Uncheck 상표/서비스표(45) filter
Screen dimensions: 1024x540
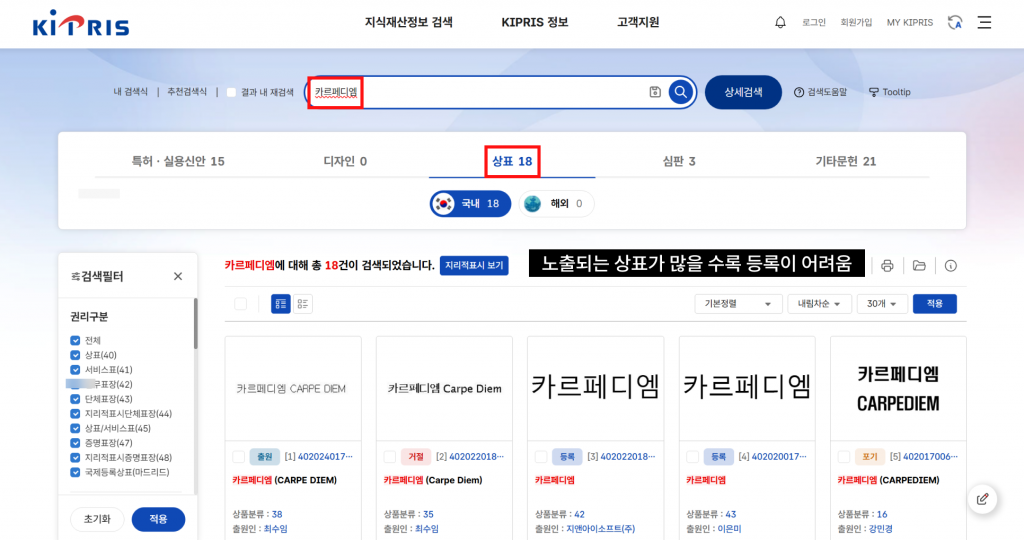75,428
